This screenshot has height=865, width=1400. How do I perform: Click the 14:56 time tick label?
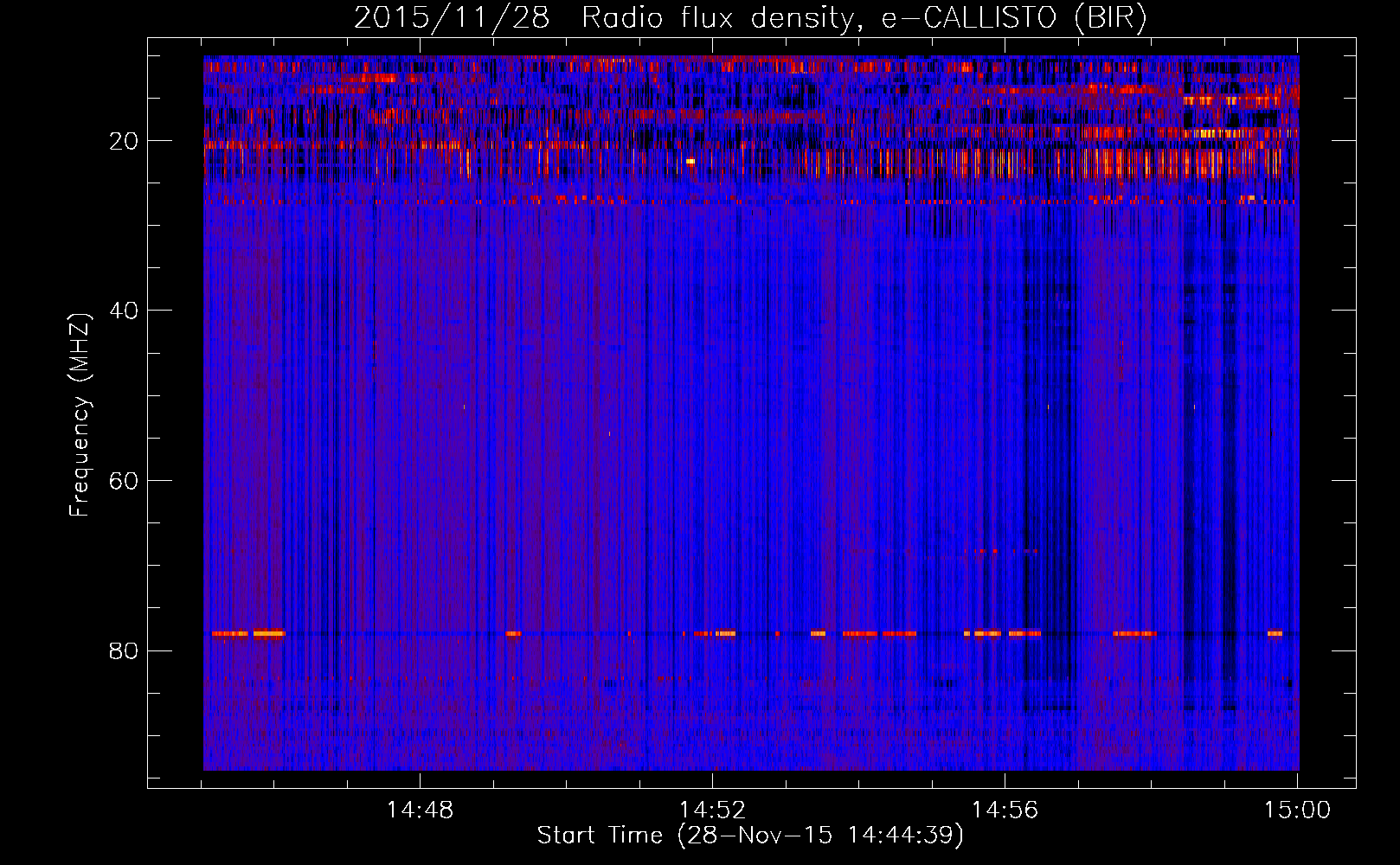point(1005,811)
